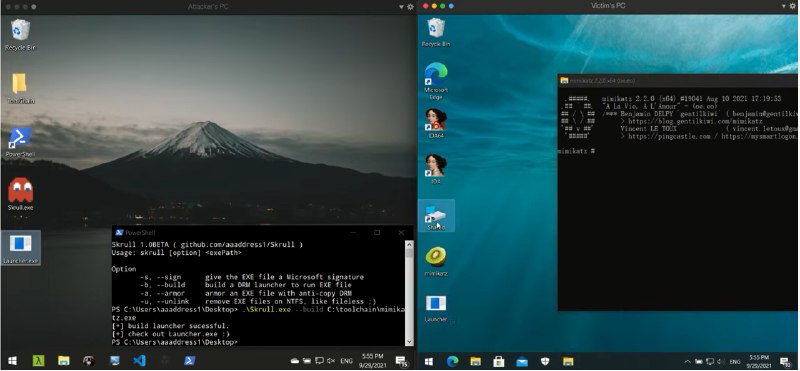Select Skrull.exe ghost icon on Attacker's desktop
Image resolution: width=800 pixels, height=371 pixels.
click(20, 194)
